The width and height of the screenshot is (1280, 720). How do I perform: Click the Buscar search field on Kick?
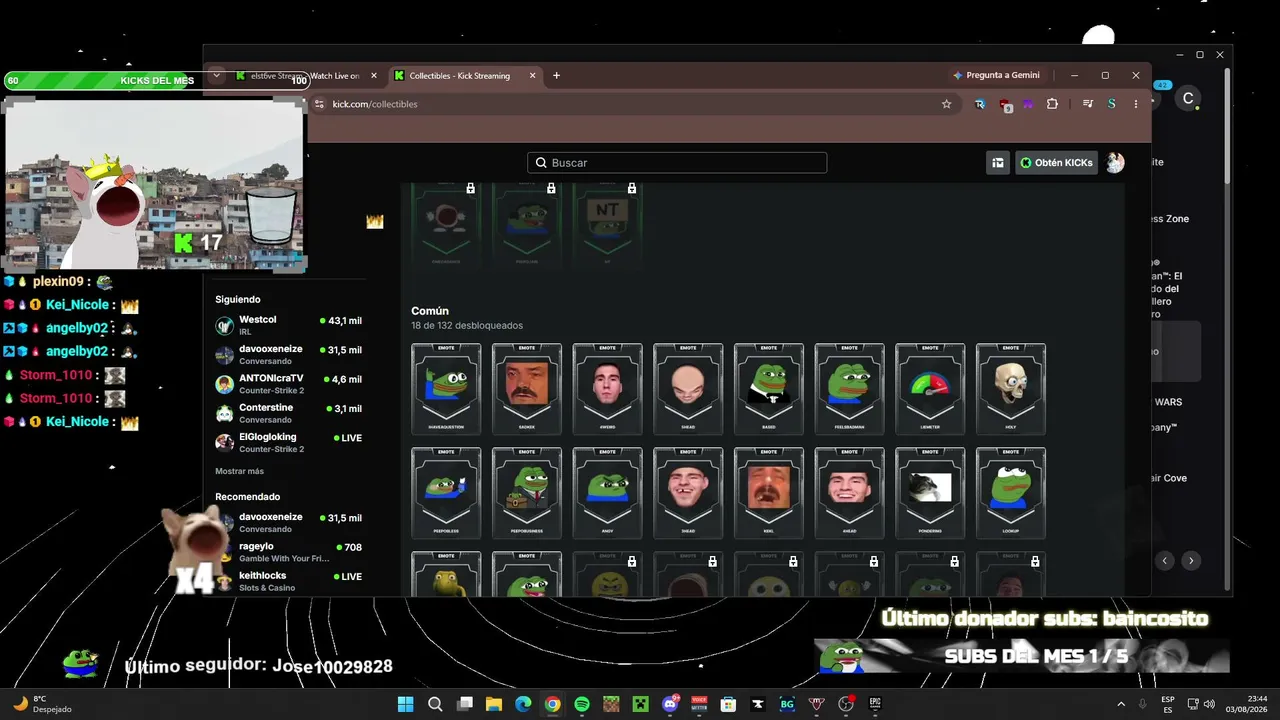[x=677, y=163]
